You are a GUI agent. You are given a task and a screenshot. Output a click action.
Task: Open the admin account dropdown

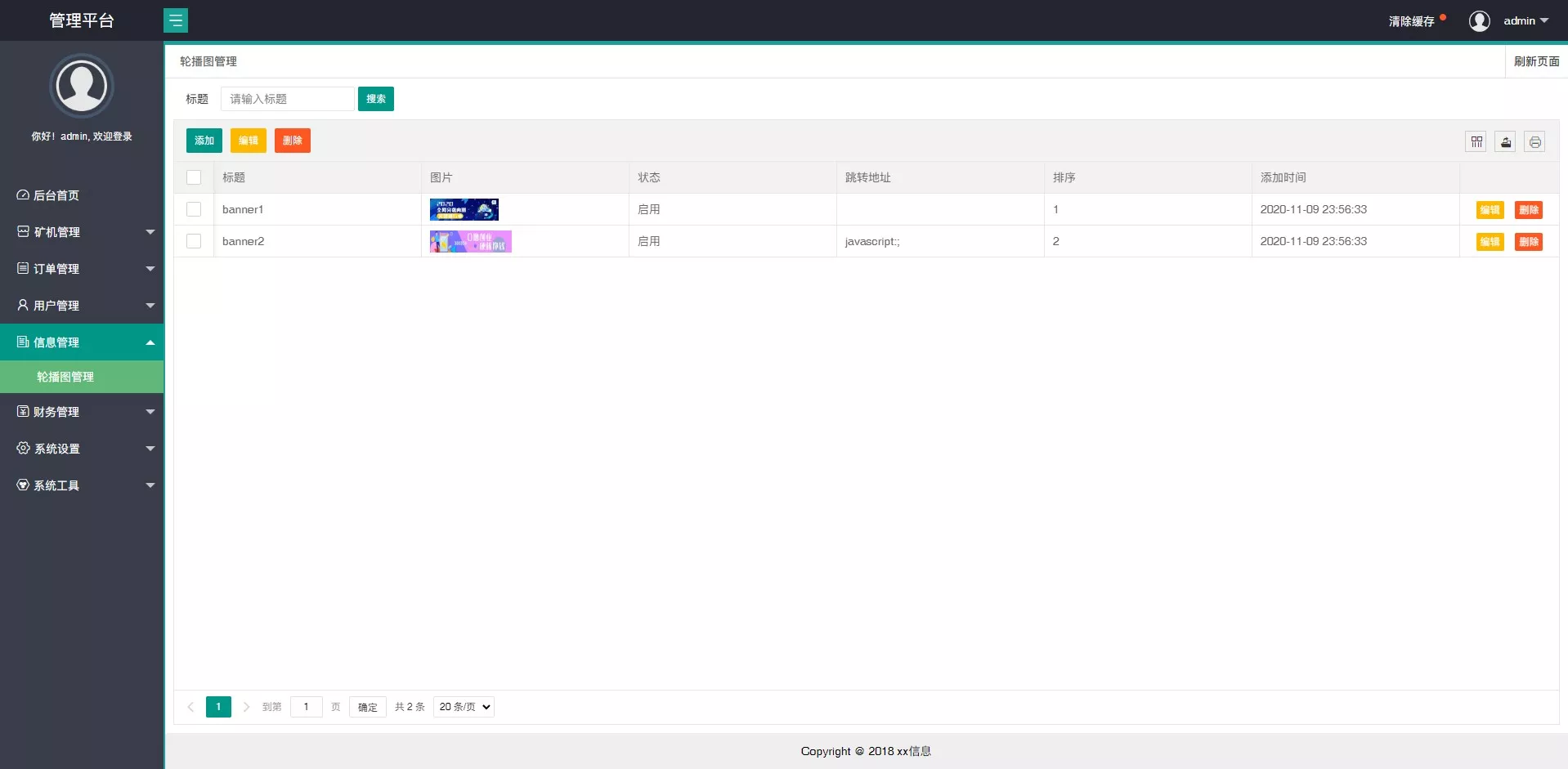click(1524, 20)
